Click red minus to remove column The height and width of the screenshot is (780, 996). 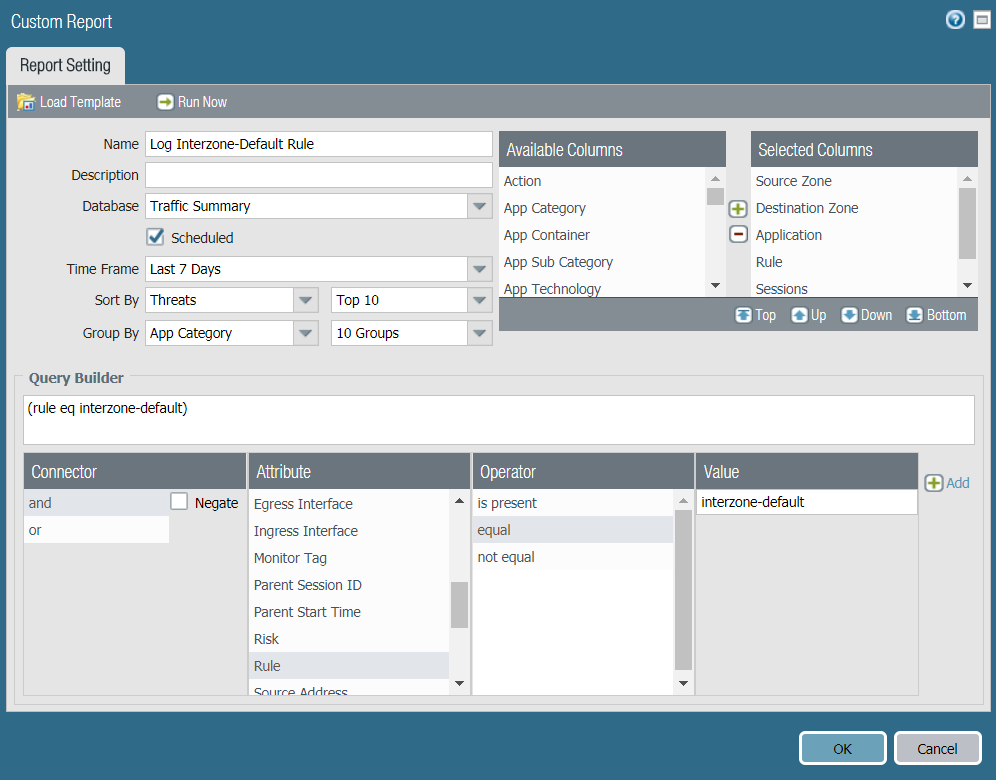[738, 235]
